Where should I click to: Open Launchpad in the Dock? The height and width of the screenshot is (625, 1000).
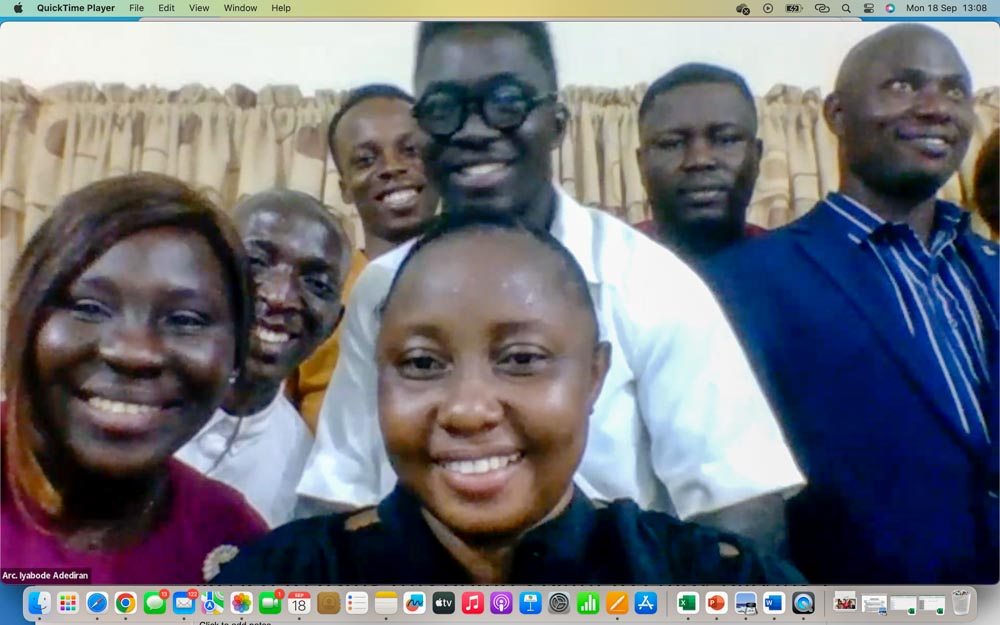click(x=68, y=603)
